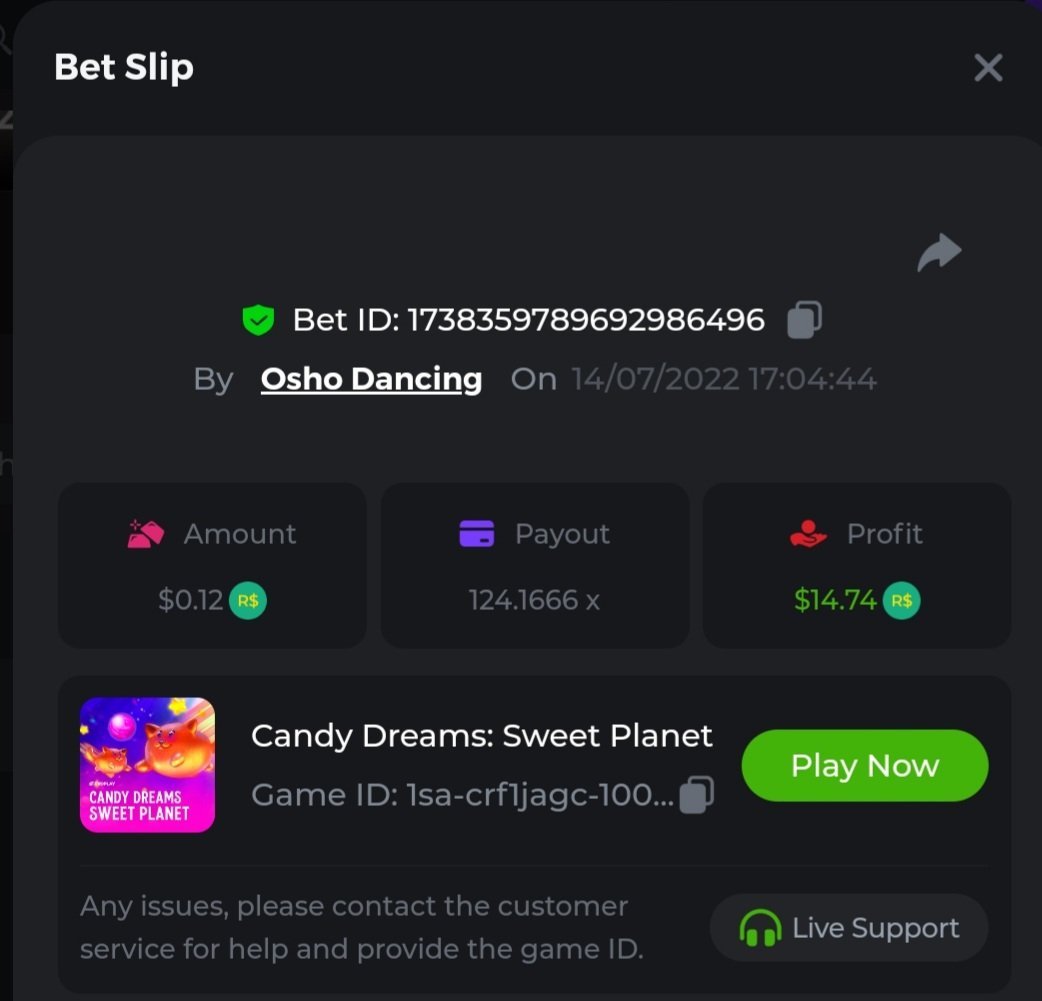Click the 124.1666 x payout value
Image resolution: width=1042 pixels, height=1001 pixels.
pos(534,600)
